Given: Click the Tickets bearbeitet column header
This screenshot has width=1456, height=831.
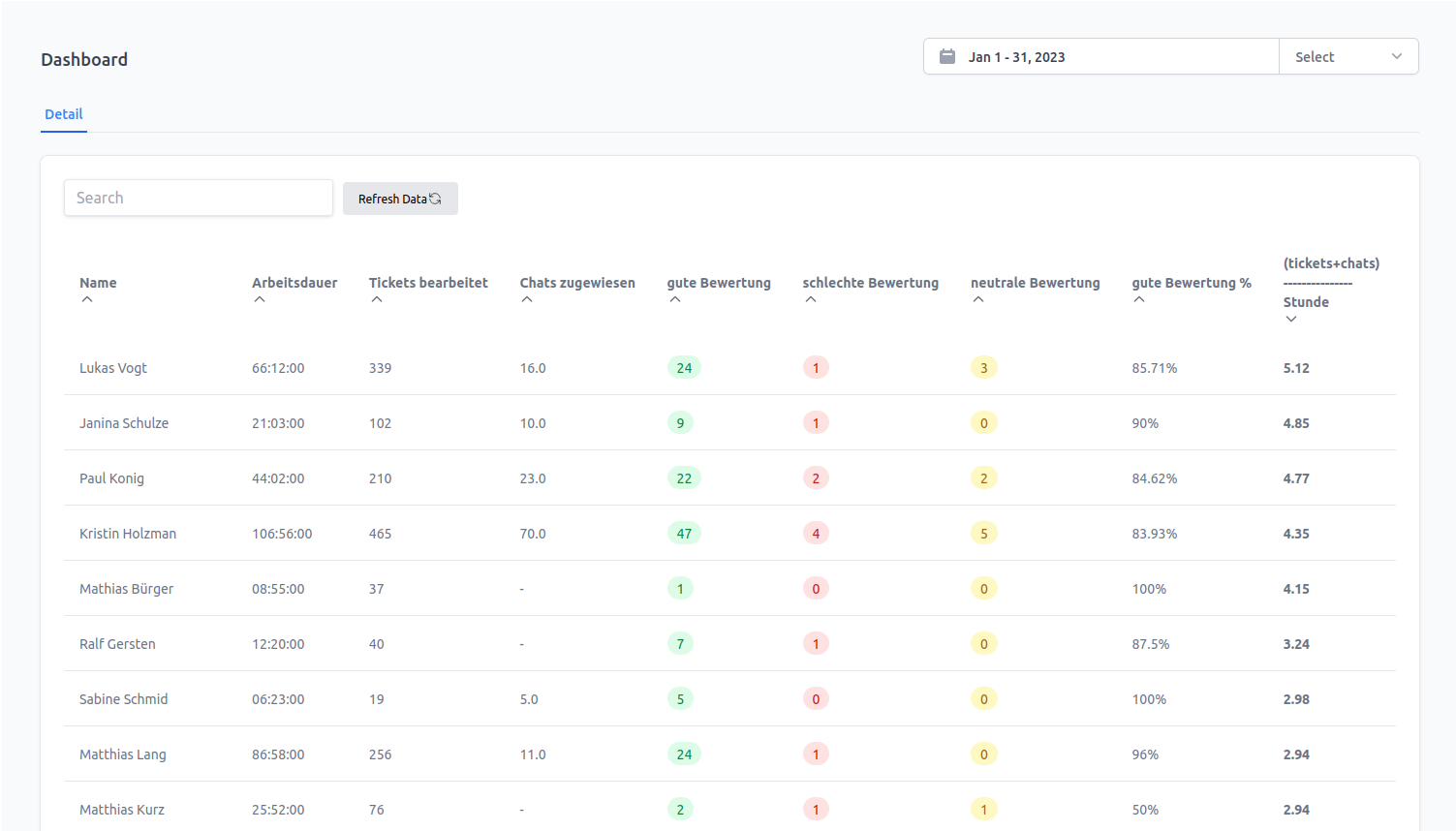Looking at the screenshot, I should 428,283.
